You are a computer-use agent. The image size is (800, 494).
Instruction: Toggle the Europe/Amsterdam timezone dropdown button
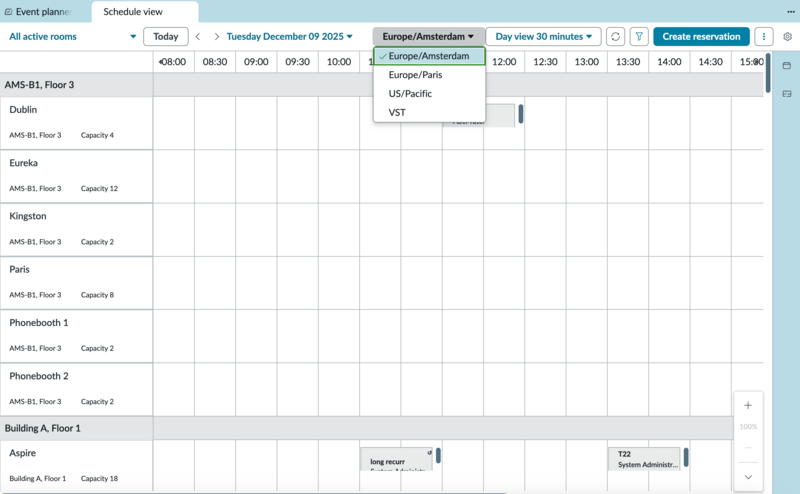pos(428,37)
